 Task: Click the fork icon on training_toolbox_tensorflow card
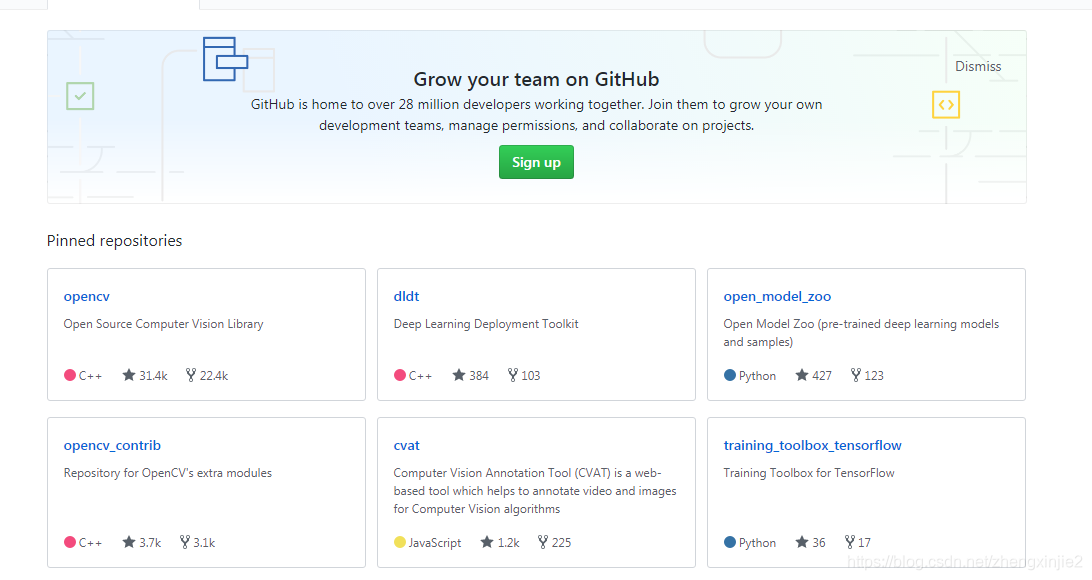click(x=850, y=542)
